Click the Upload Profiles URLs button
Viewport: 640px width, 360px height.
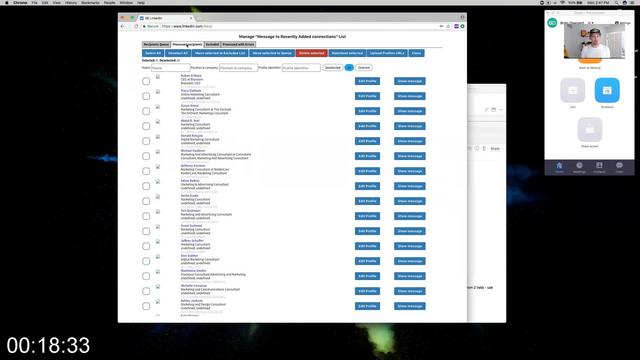(387, 53)
